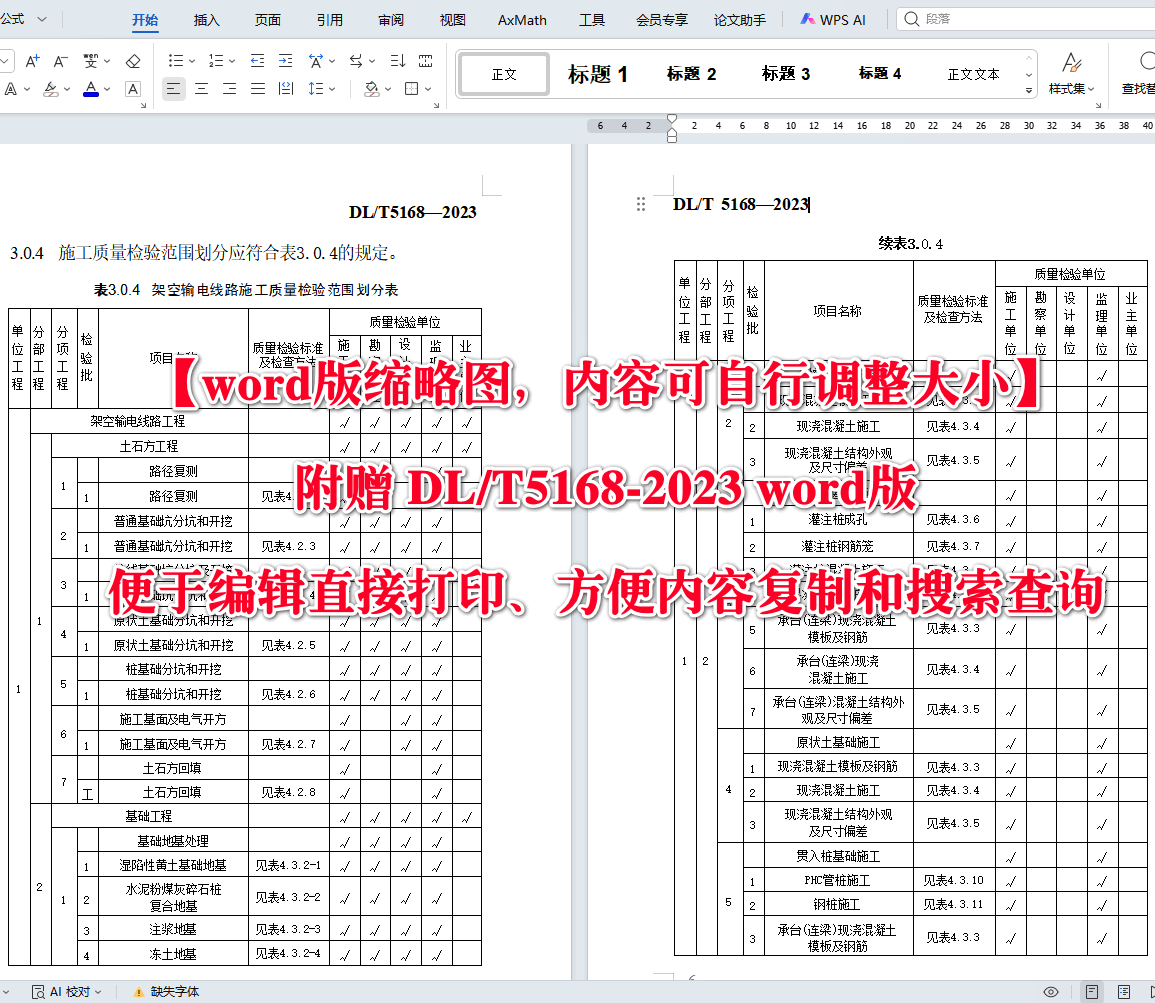This screenshot has width=1155, height=1003.
Task: Apply the 标题 4 style
Action: (880, 74)
